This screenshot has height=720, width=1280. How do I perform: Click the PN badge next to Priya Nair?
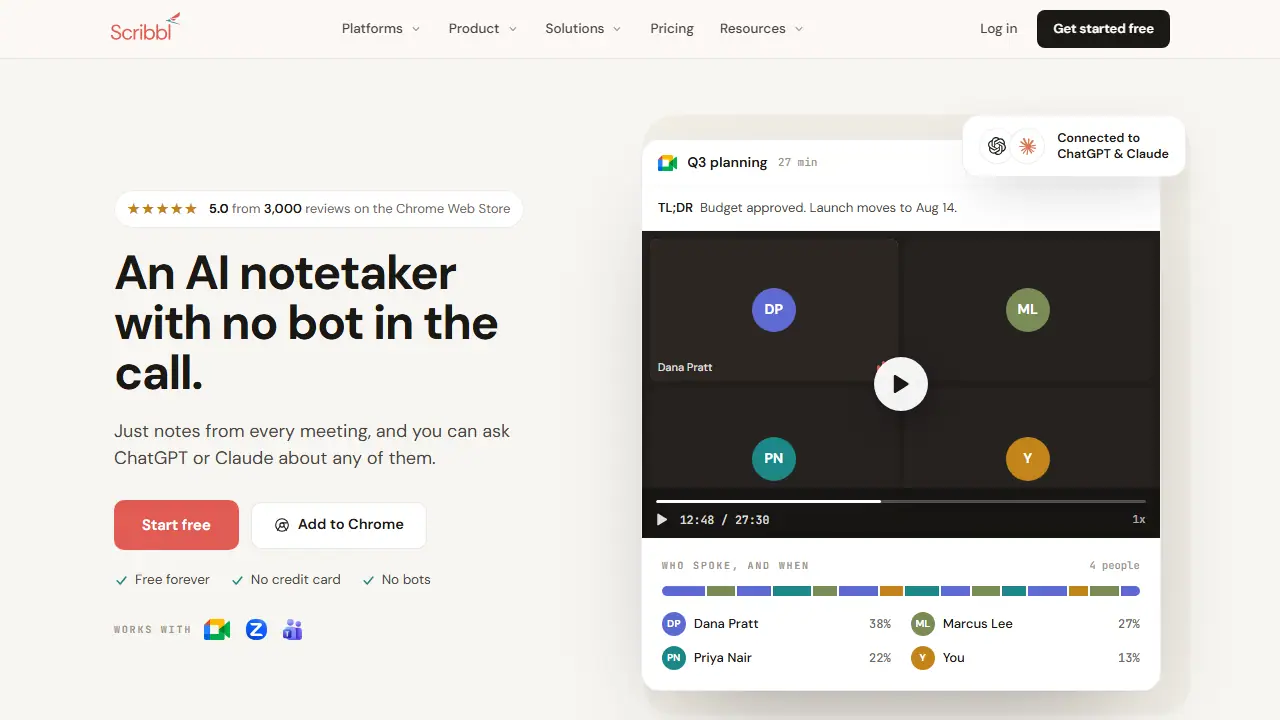[674, 658]
